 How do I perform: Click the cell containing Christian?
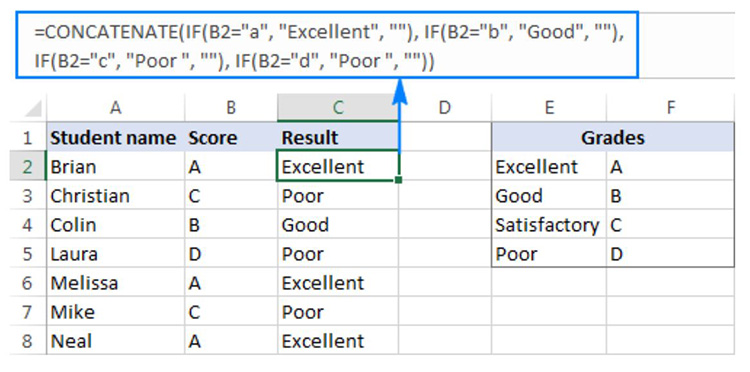click(115, 196)
